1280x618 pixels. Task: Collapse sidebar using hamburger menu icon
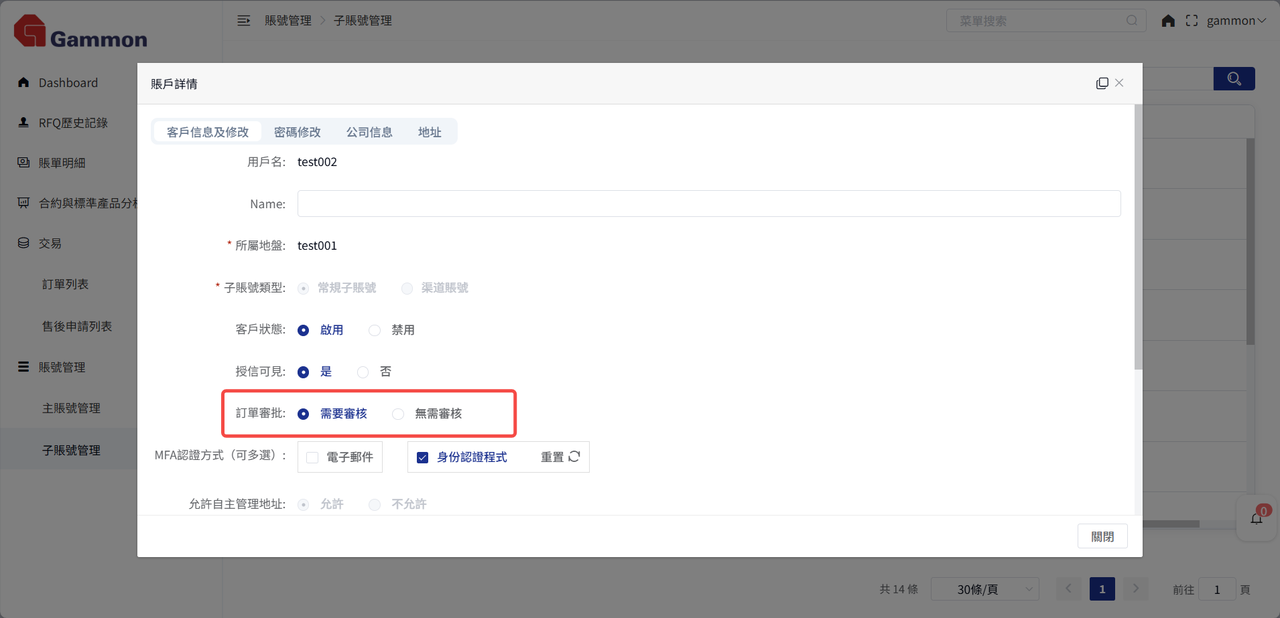click(243, 21)
